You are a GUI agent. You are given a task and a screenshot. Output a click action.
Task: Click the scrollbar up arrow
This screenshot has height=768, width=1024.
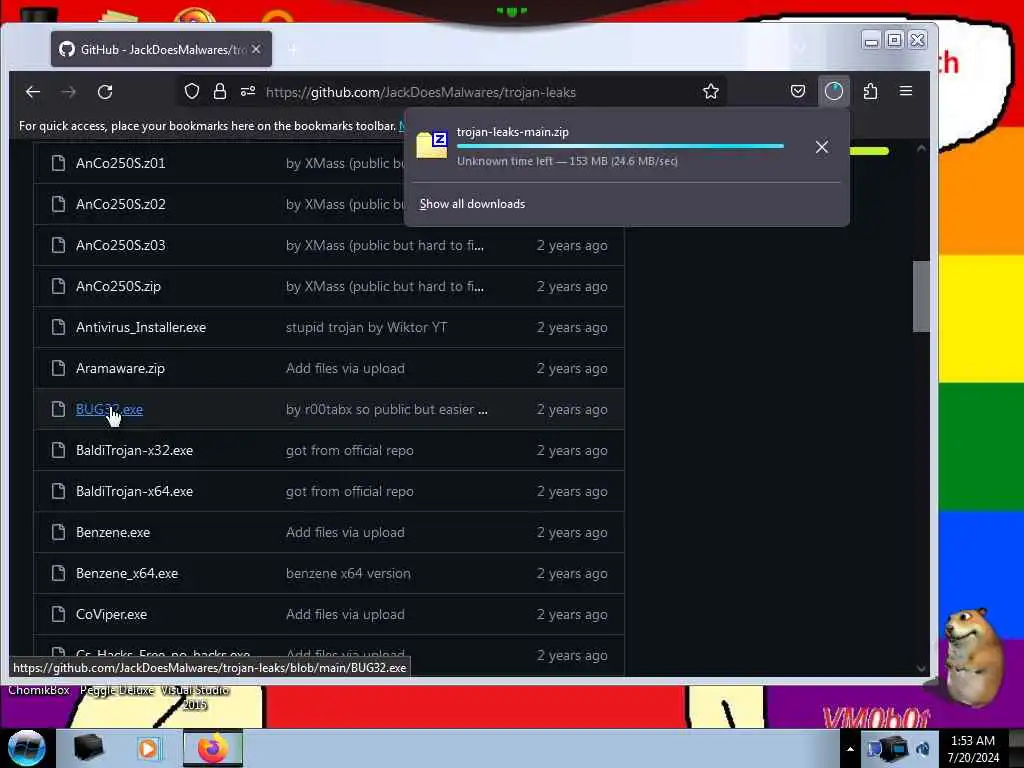point(921,148)
